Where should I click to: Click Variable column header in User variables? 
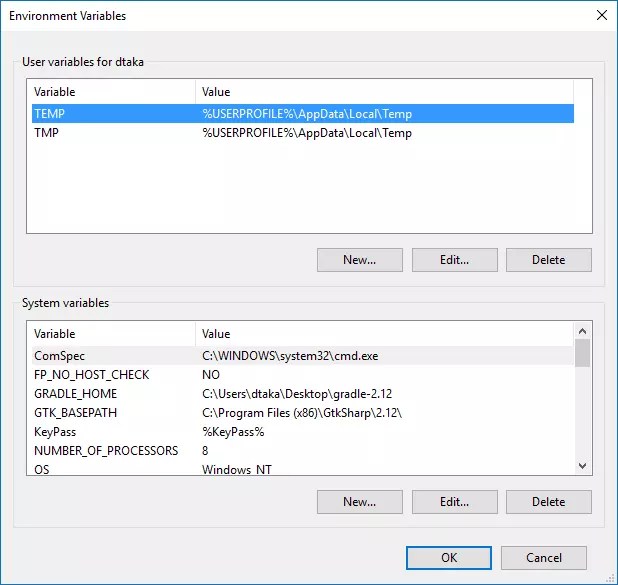tap(114, 92)
